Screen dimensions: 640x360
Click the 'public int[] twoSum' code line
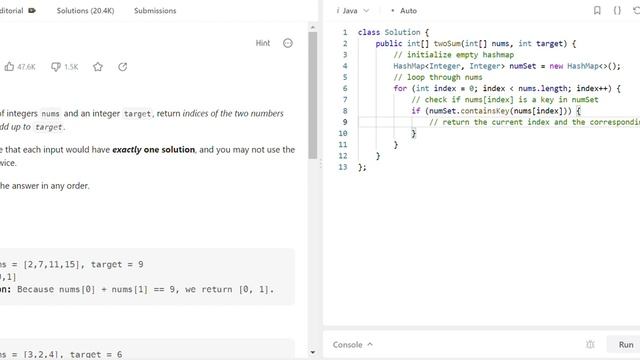[x=476, y=44]
